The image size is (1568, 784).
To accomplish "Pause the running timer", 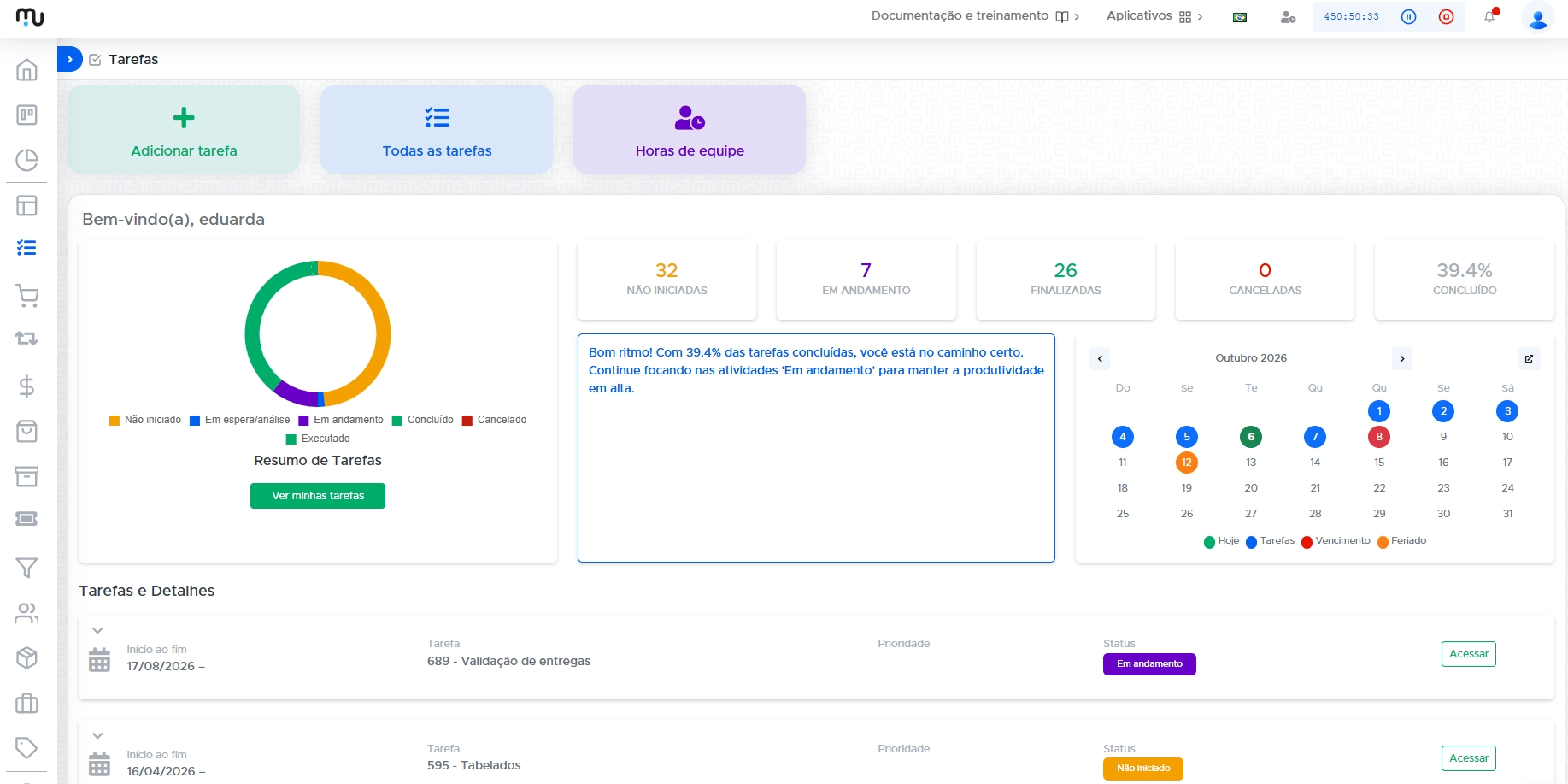I will [1409, 16].
